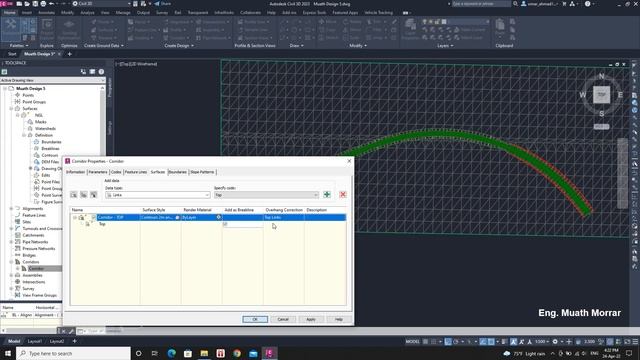Collapse the Surfaces tree node
The height and width of the screenshot is (360, 640).
pos(11,109)
